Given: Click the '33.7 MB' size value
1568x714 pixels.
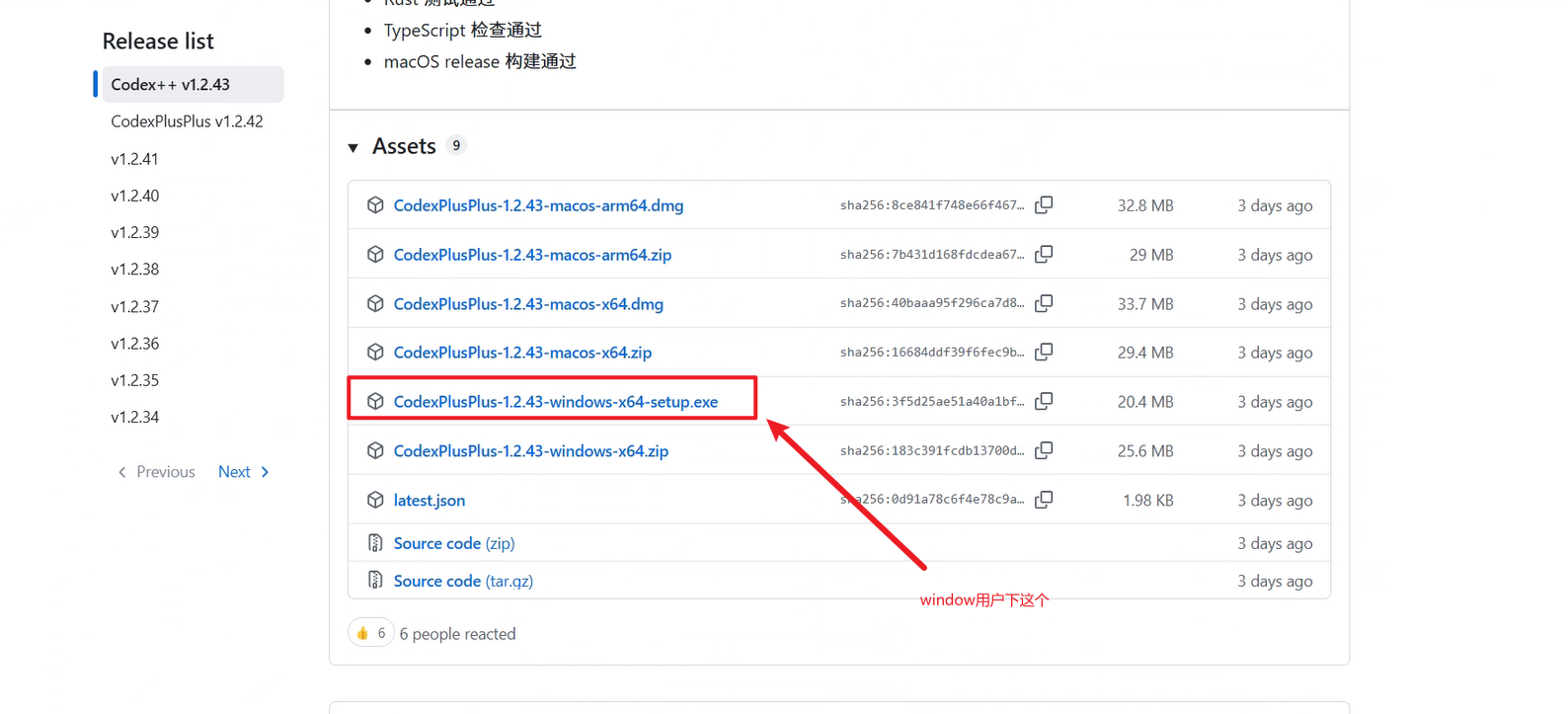Looking at the screenshot, I should coord(1145,304).
